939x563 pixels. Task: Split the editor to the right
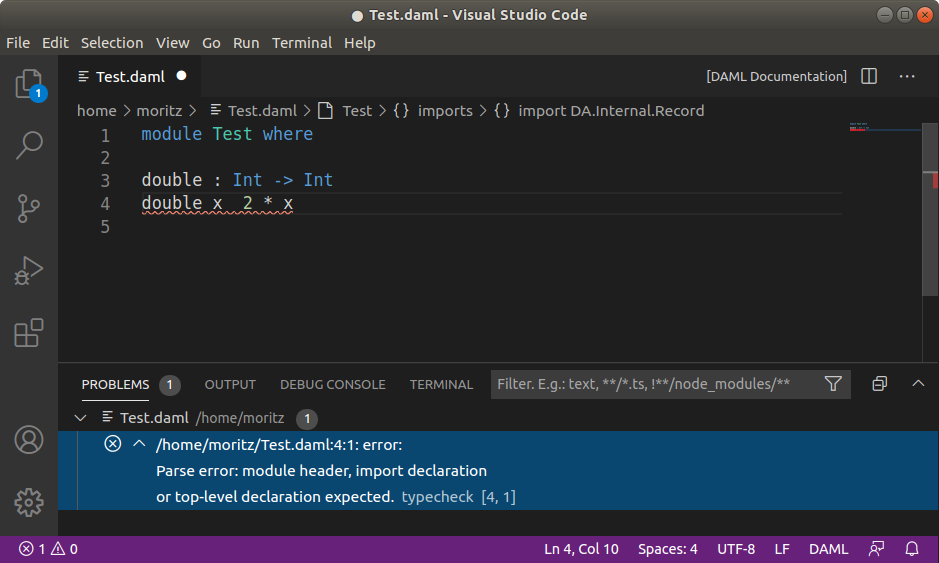tap(869, 77)
